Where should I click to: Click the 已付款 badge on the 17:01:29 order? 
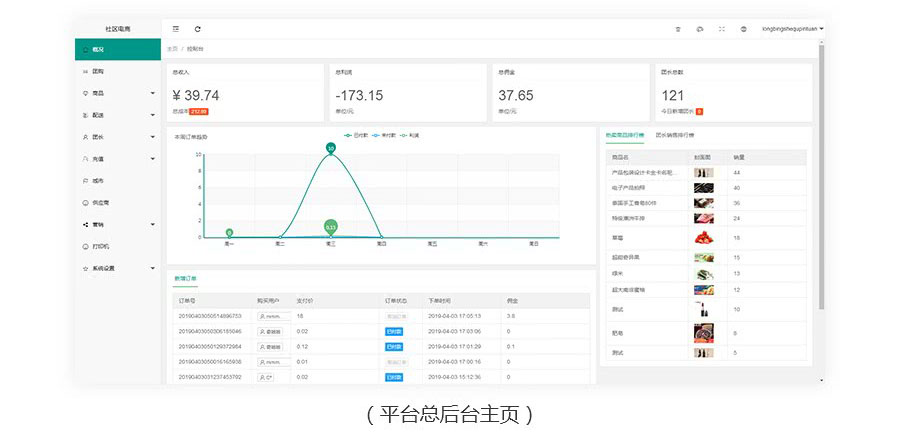[394, 347]
